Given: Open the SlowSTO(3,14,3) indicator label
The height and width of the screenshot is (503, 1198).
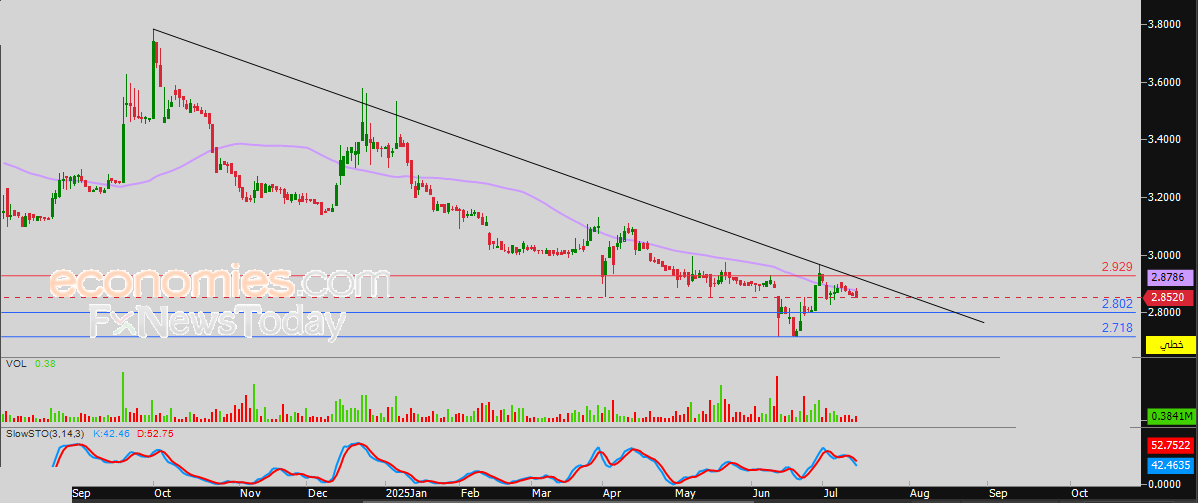Looking at the screenshot, I should [46, 433].
